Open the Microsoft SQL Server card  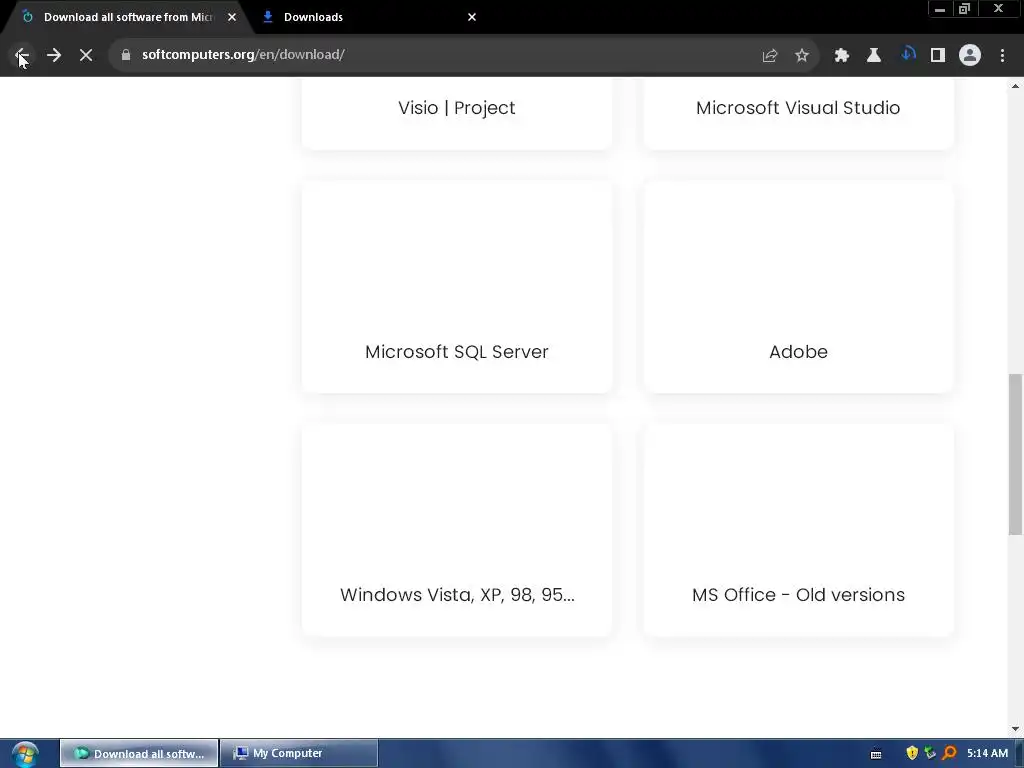click(x=457, y=287)
